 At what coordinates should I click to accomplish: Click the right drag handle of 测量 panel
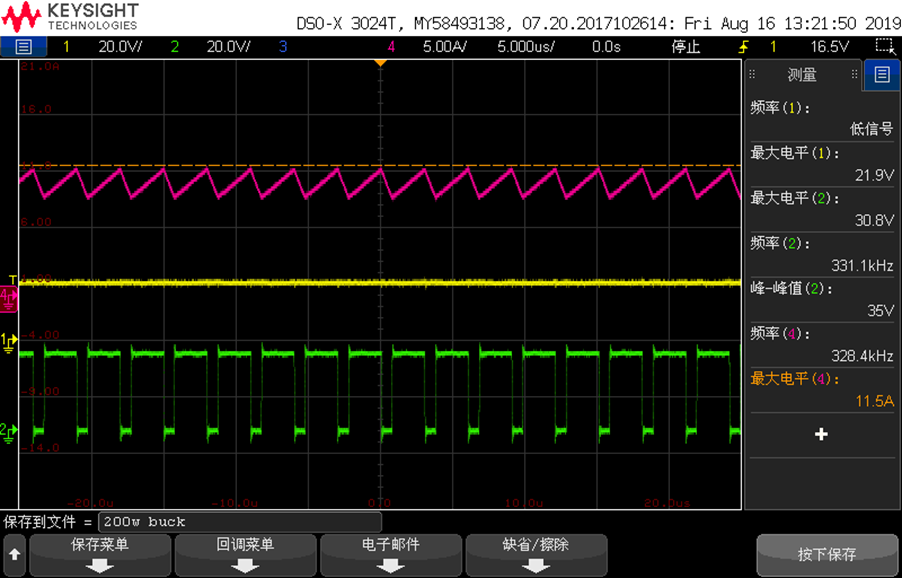pos(854,74)
